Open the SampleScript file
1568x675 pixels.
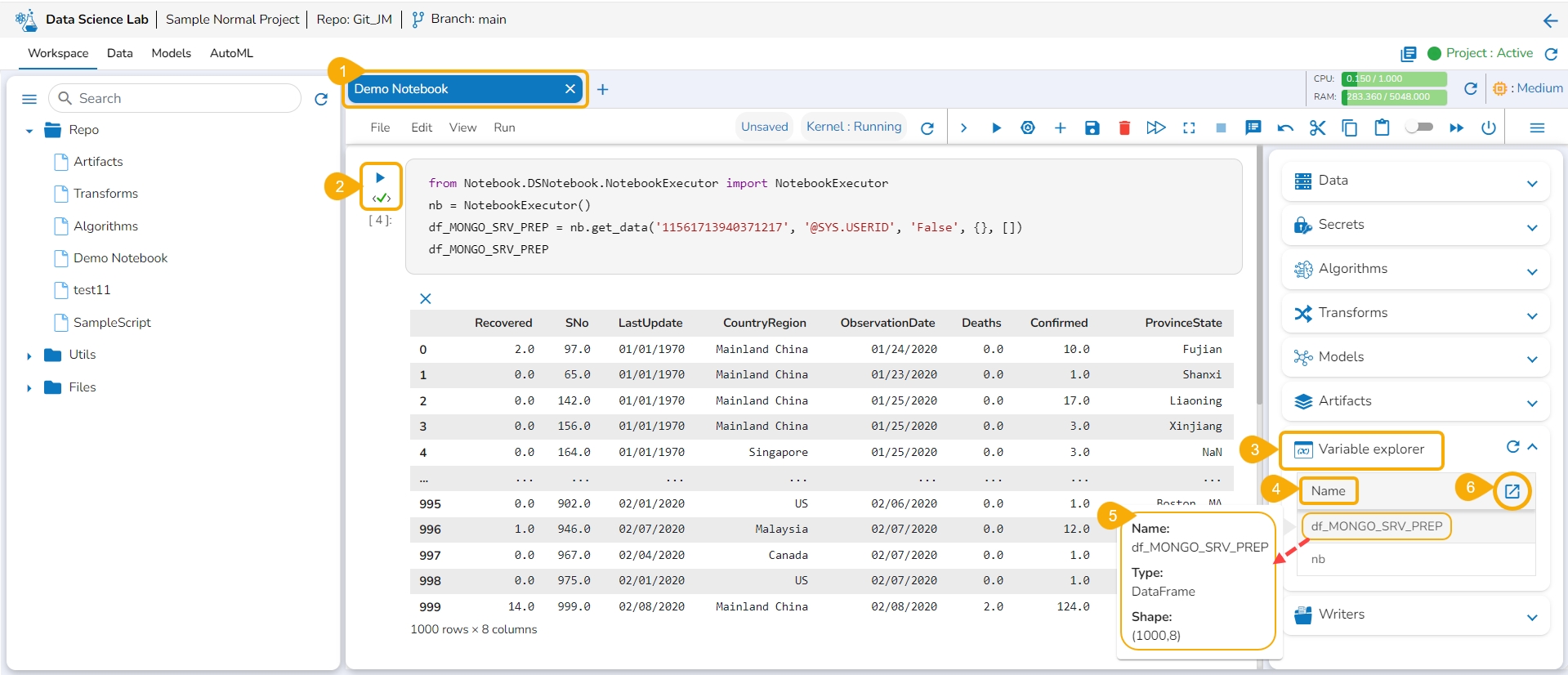pyautogui.click(x=112, y=323)
